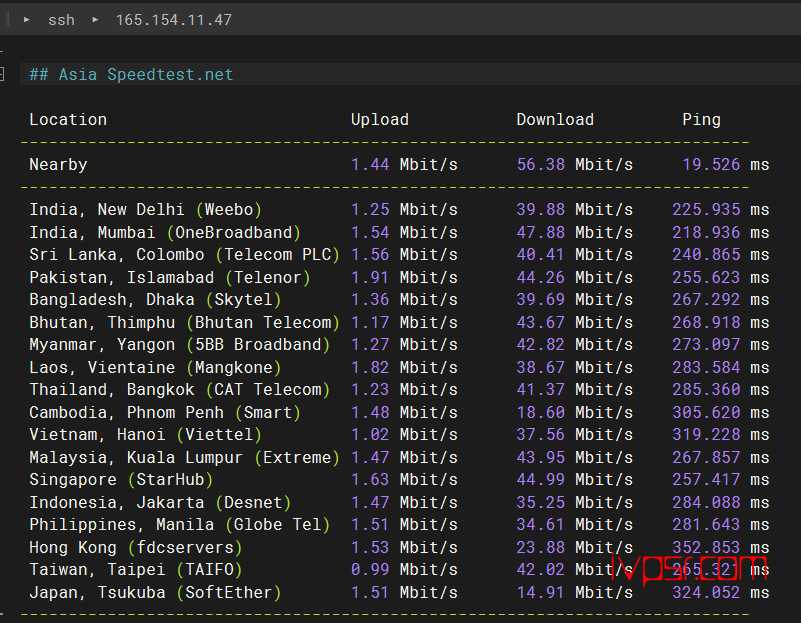801x623 pixels.
Task: Select 'Taiwan, Taipei (TAIFO)' location
Action: pyautogui.click(x=136, y=569)
